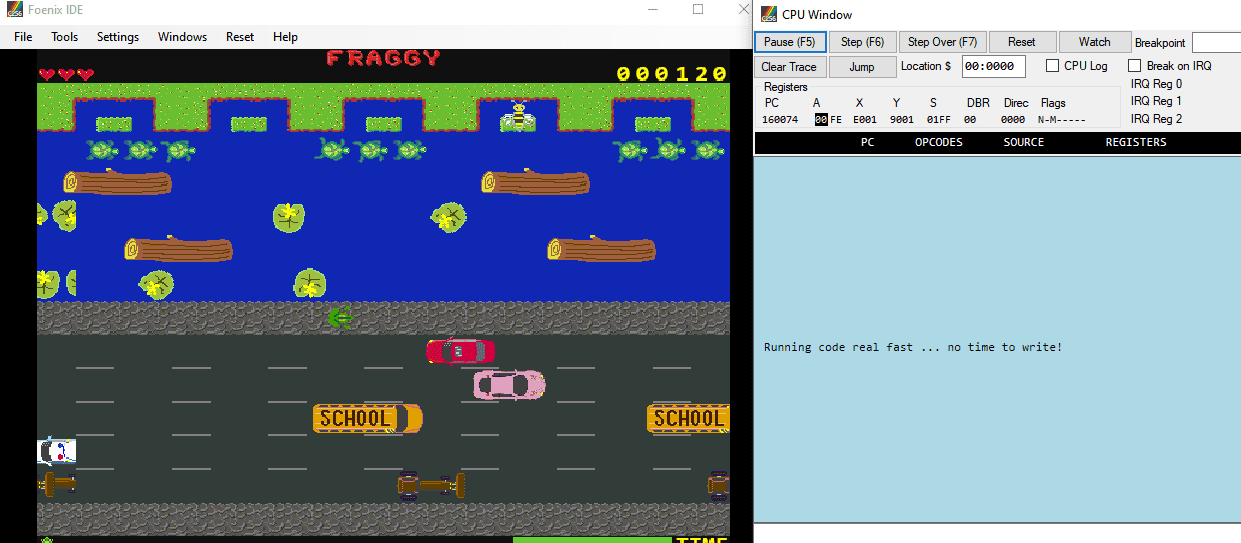Click the A register value
The width and height of the screenshot is (1241, 543).
click(828, 120)
